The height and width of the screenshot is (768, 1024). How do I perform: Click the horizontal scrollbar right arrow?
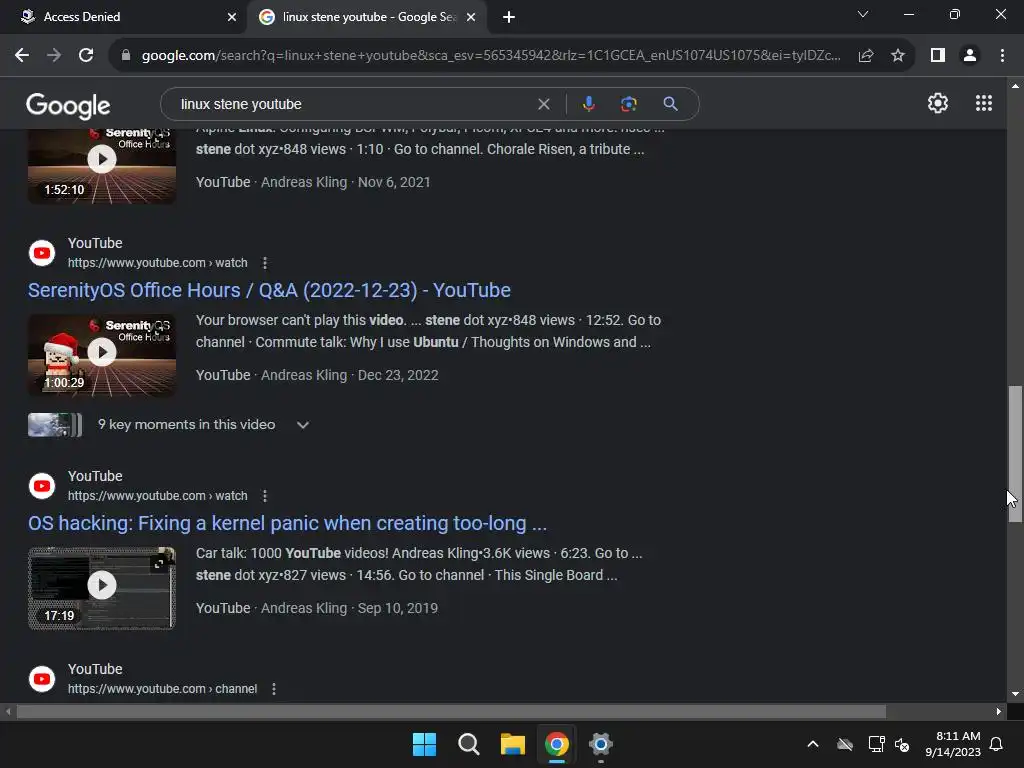[x=999, y=711]
